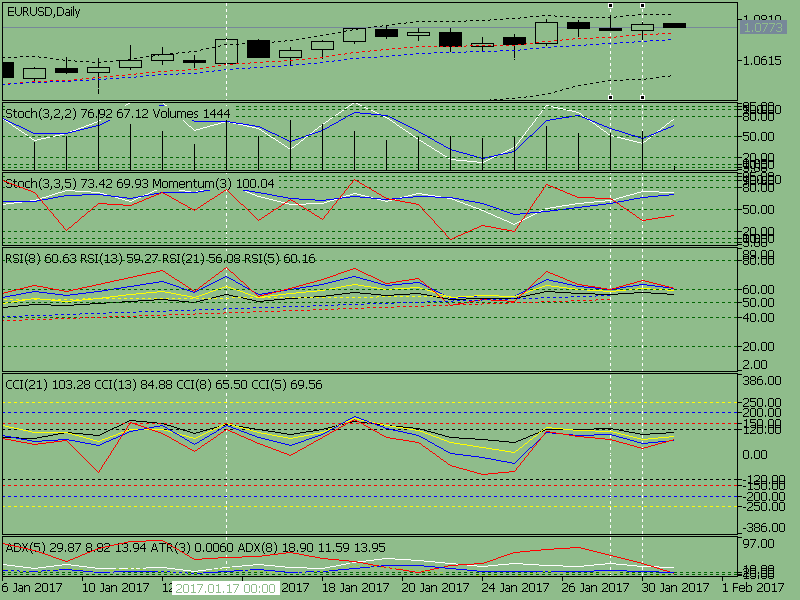This screenshot has width=800, height=600.
Task: Click the 2.00 value on the RSI scale
Action: [x=755, y=365]
